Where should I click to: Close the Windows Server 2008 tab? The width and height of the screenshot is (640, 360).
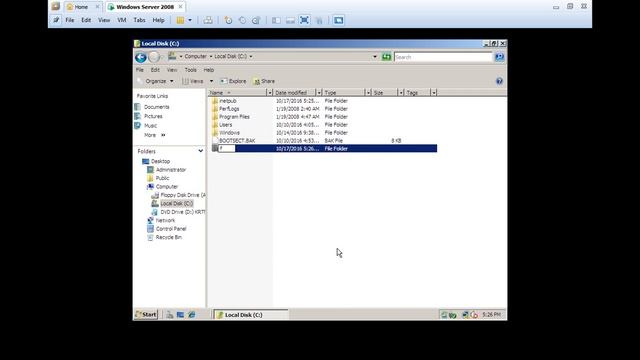click(180, 7)
